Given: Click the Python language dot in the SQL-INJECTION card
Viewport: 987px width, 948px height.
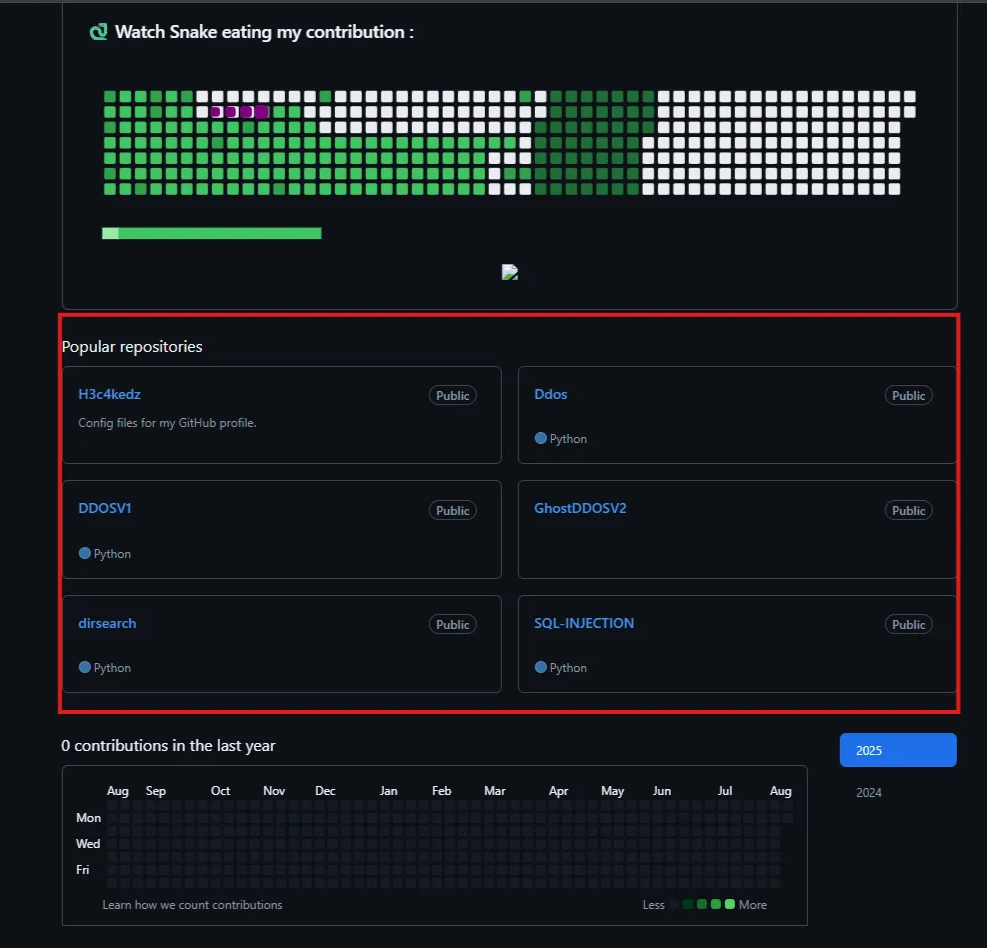Looking at the screenshot, I should 540,667.
